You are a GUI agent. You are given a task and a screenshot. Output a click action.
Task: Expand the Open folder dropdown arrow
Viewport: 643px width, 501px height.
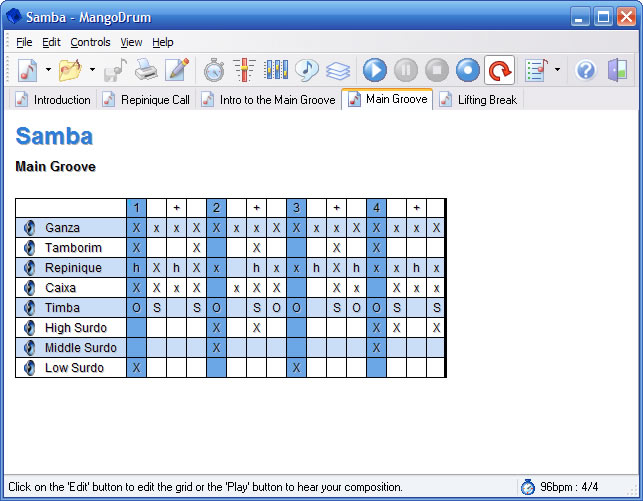92,70
